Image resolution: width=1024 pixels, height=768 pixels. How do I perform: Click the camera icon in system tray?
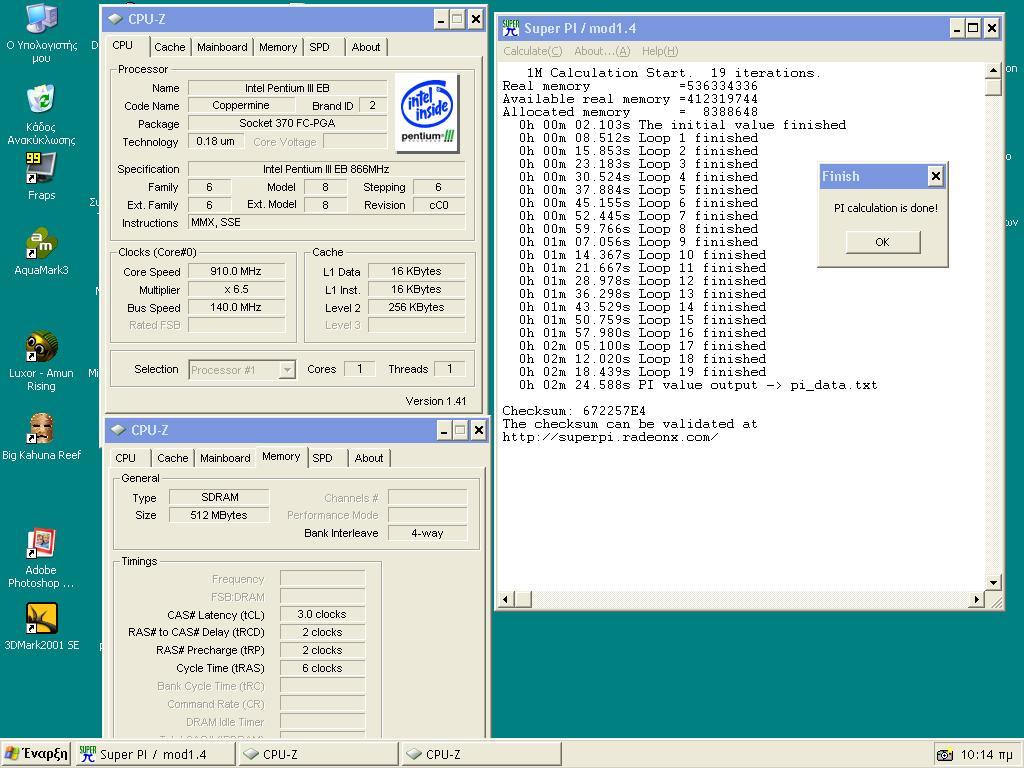944,755
